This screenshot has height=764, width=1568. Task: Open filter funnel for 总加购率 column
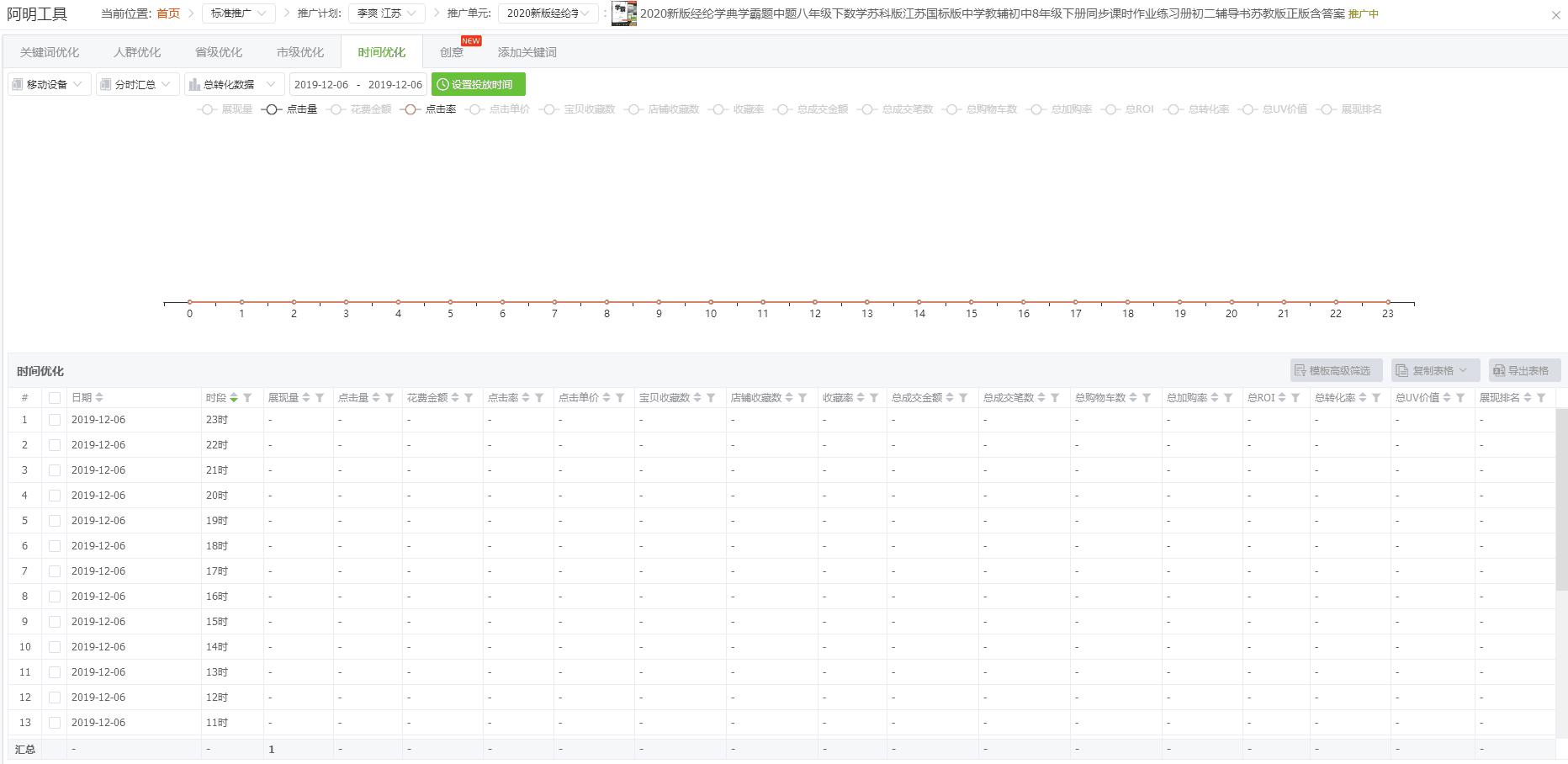pyautogui.click(x=1228, y=398)
